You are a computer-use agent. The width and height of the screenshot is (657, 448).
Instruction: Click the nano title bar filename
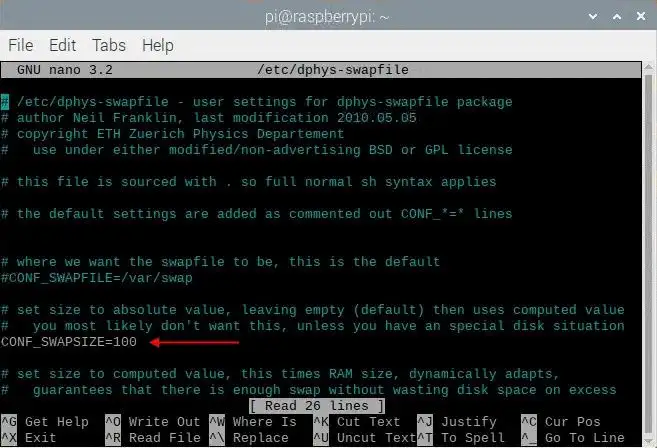[333, 70]
